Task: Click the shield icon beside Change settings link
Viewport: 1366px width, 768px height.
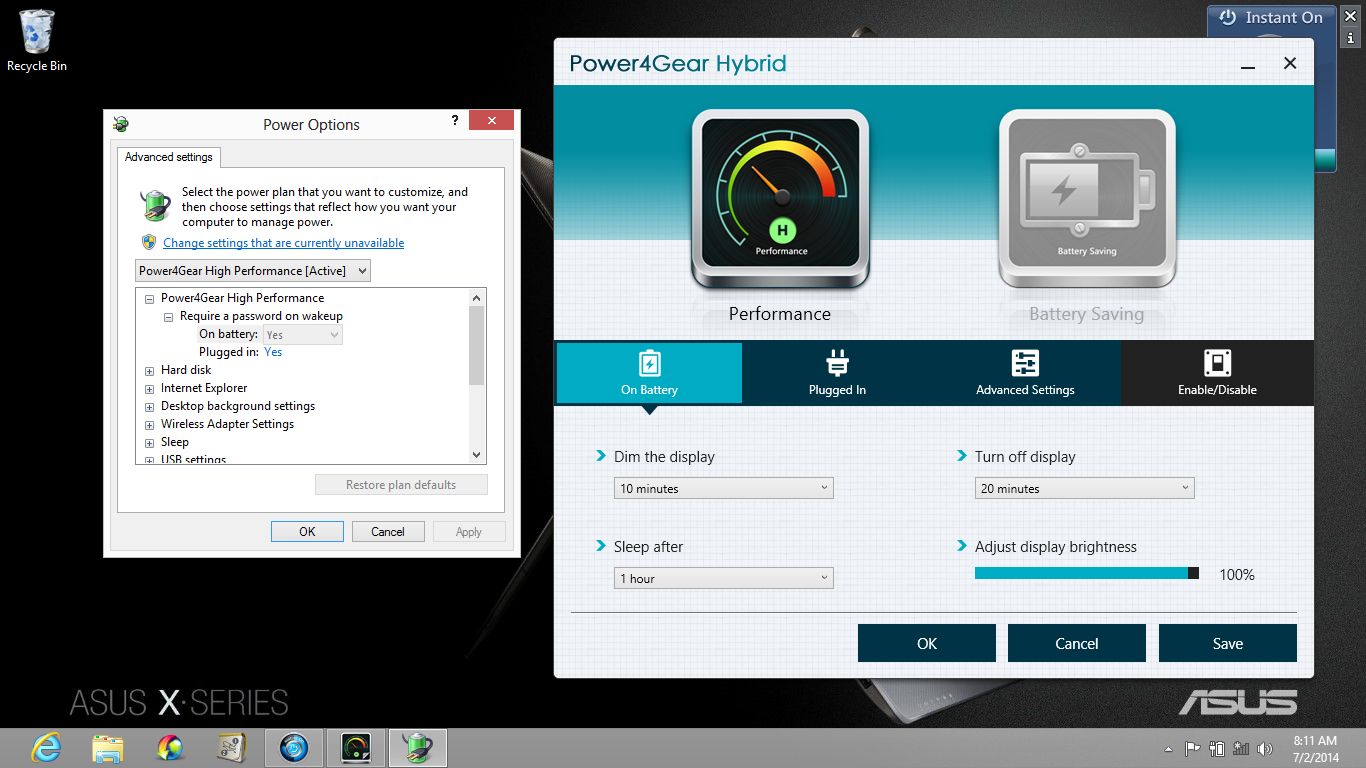Action: 149,242
